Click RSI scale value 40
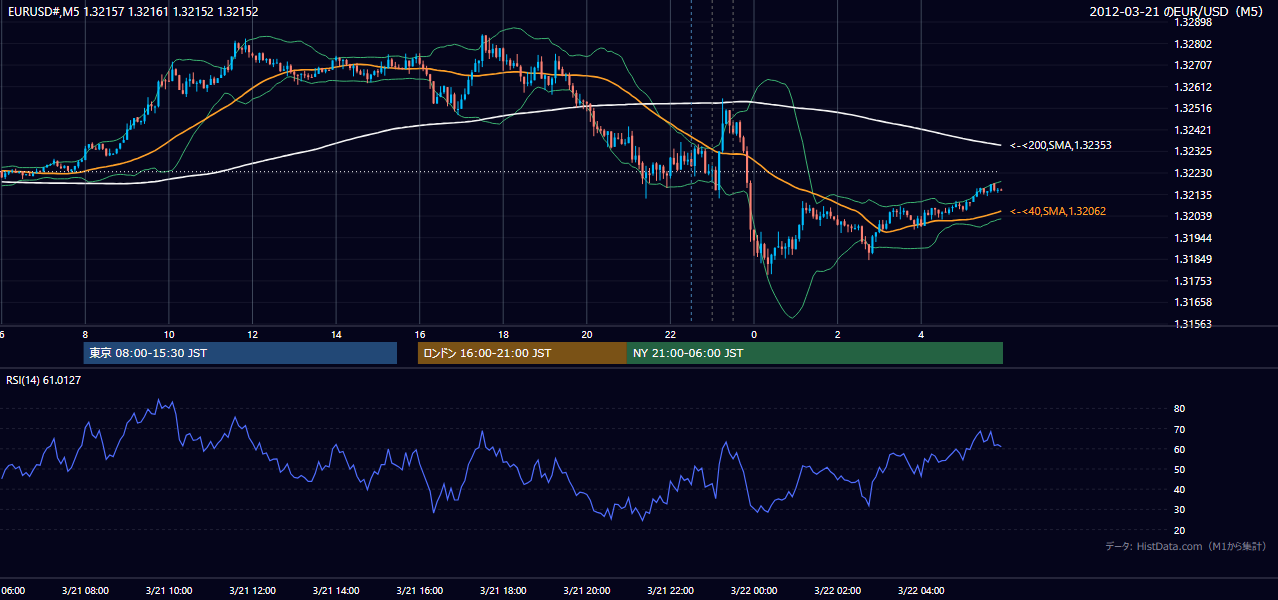 [1179, 489]
